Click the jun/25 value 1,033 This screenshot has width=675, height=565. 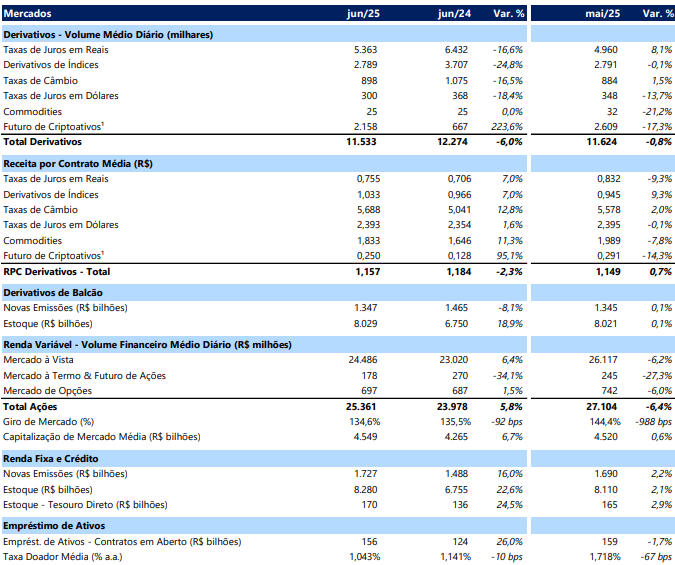(368, 195)
